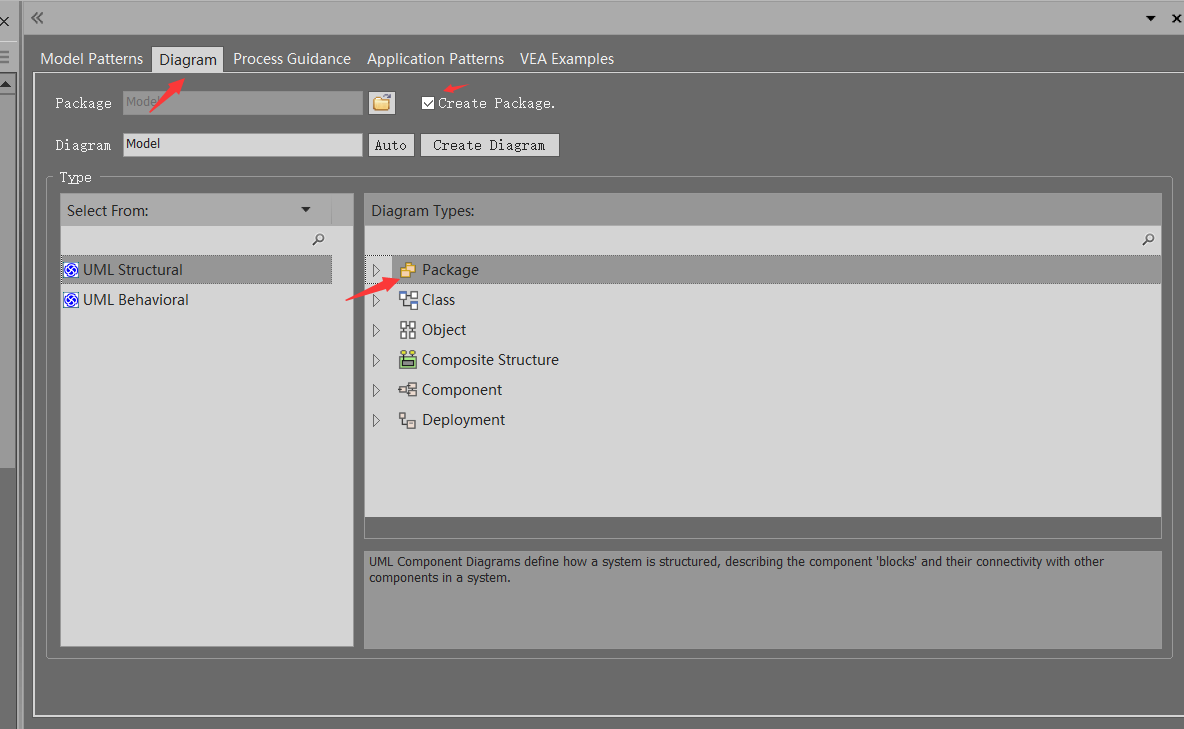
Task: Open the Select From dropdown
Action: click(x=306, y=209)
